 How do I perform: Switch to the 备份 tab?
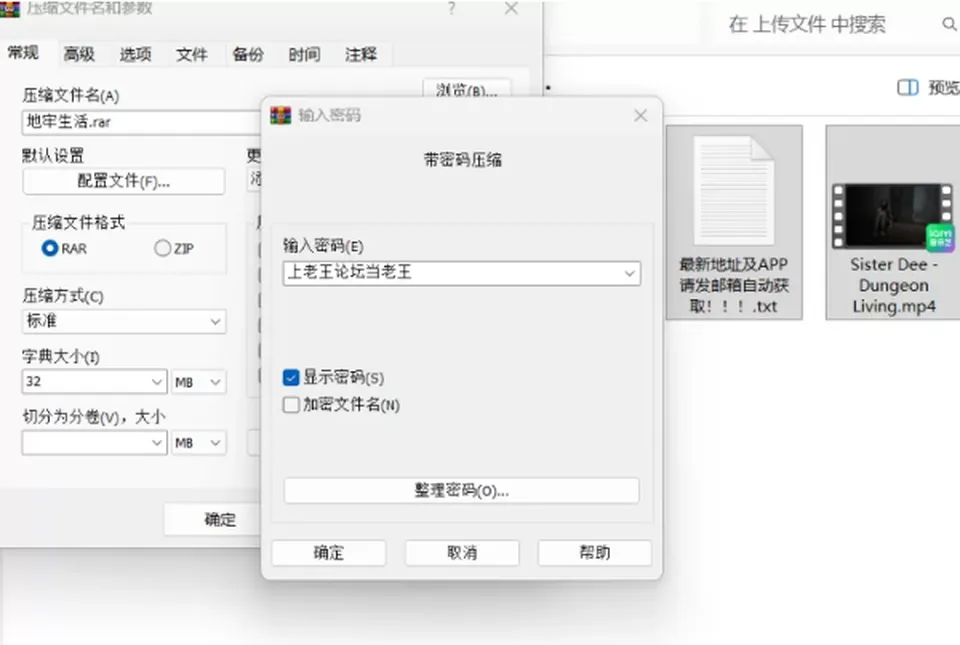pyautogui.click(x=248, y=54)
